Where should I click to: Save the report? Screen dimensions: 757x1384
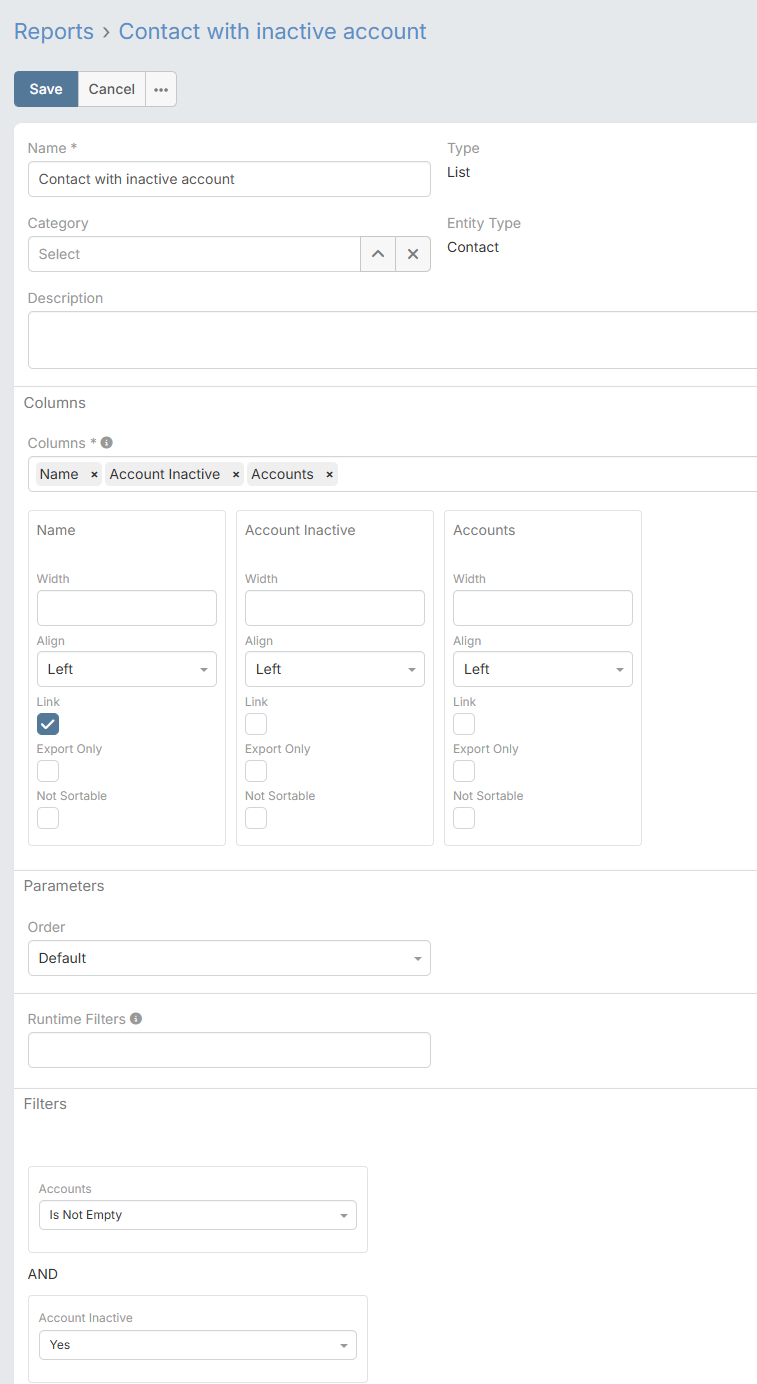(x=46, y=89)
